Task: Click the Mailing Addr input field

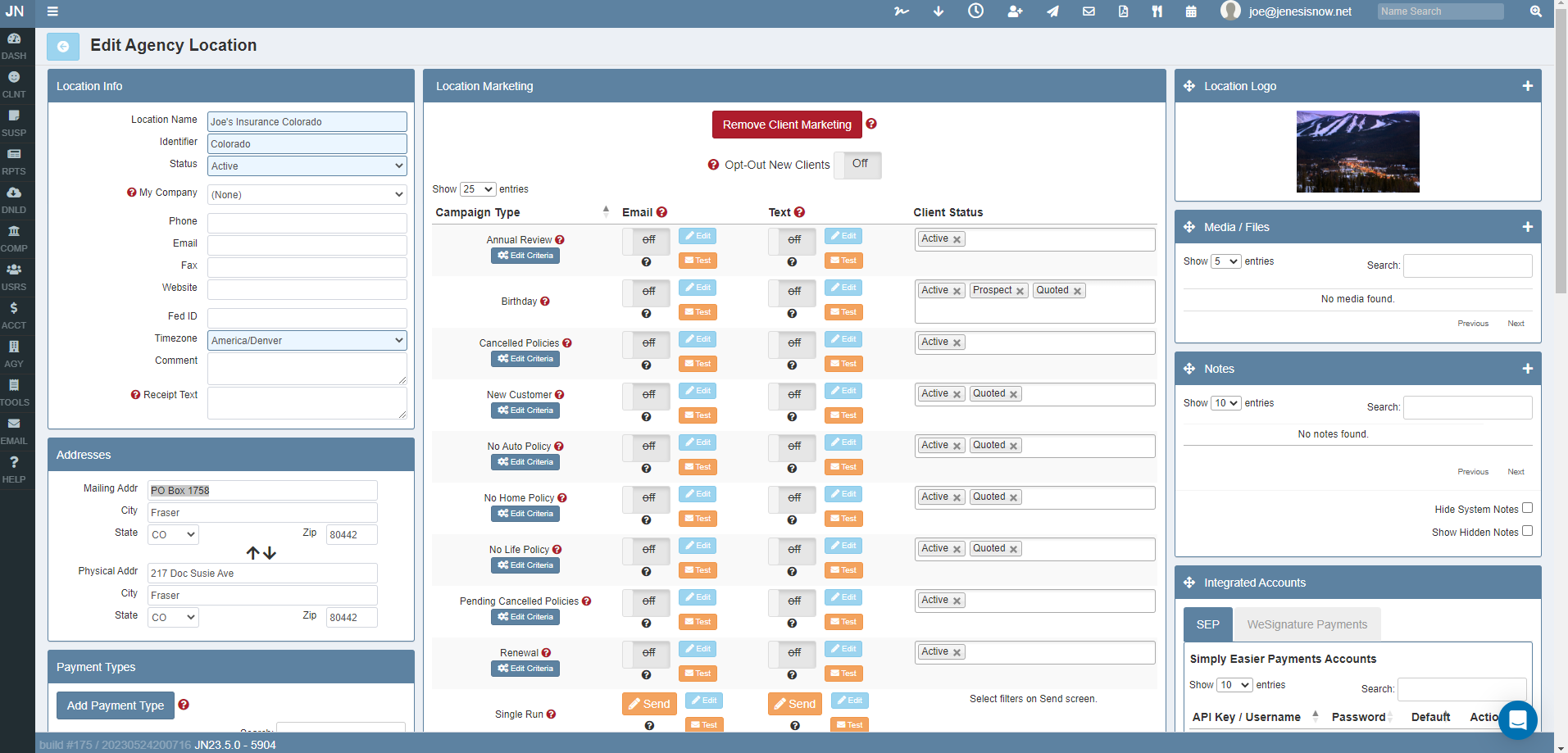Action: click(x=262, y=490)
